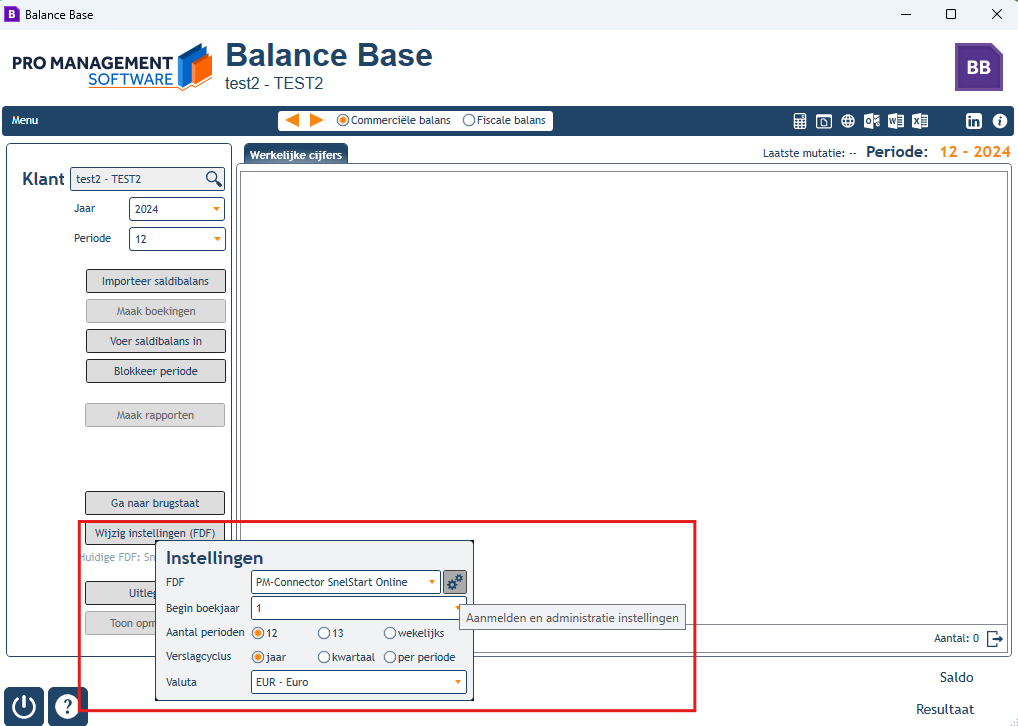Image resolution: width=1018 pixels, height=726 pixels.
Task: Expand the FDF PM-Connector SnelStart Online dropdown
Action: (345, 582)
